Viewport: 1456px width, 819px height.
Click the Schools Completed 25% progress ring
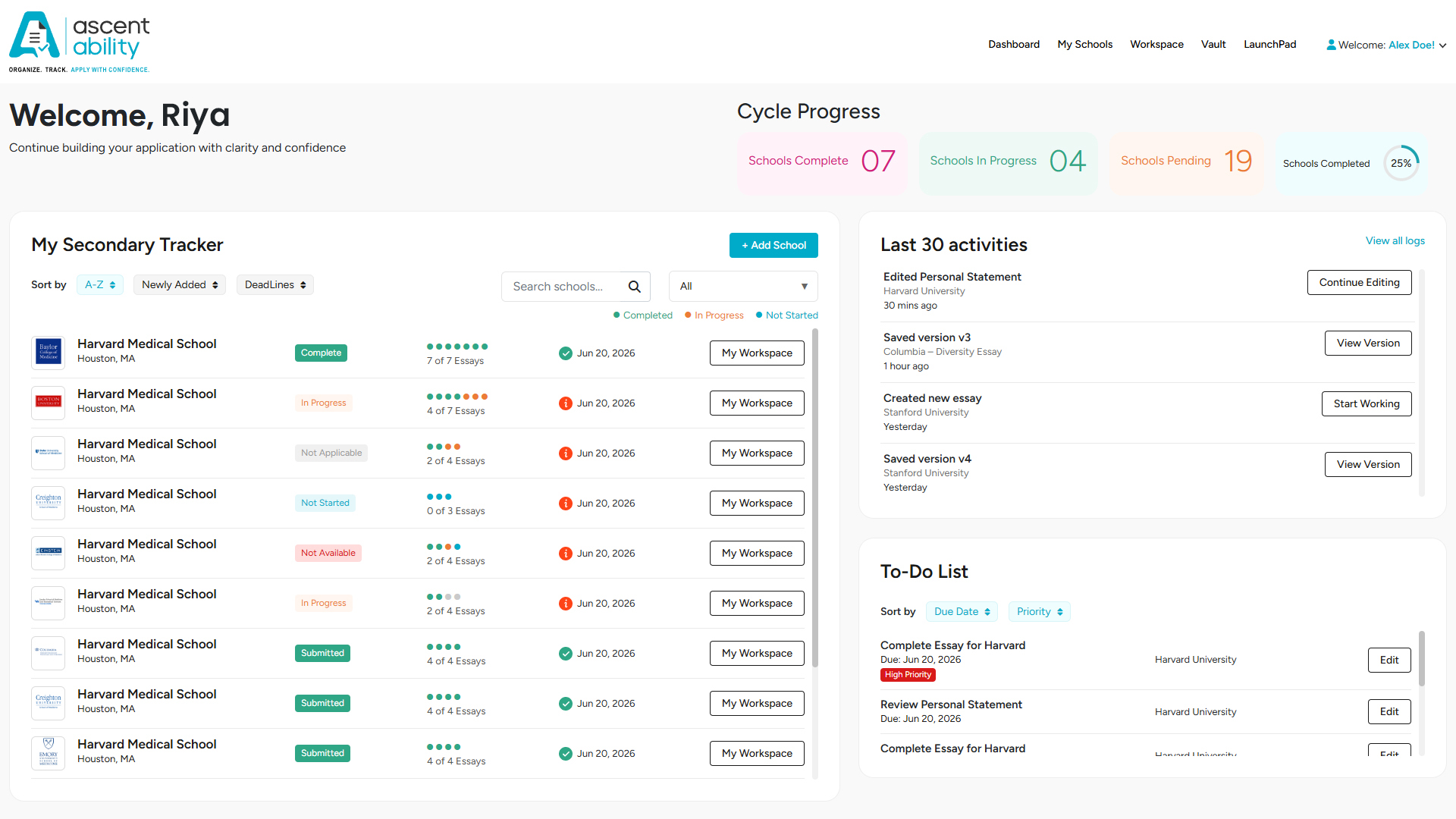1401,163
